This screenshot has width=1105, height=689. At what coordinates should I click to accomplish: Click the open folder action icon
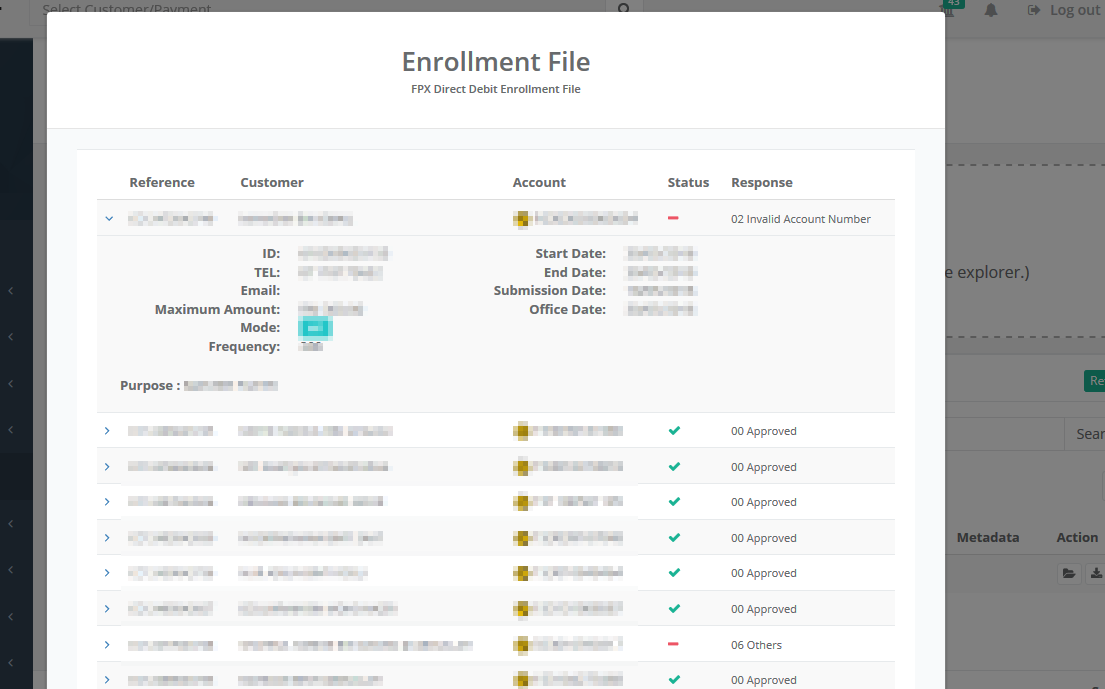coord(1070,574)
